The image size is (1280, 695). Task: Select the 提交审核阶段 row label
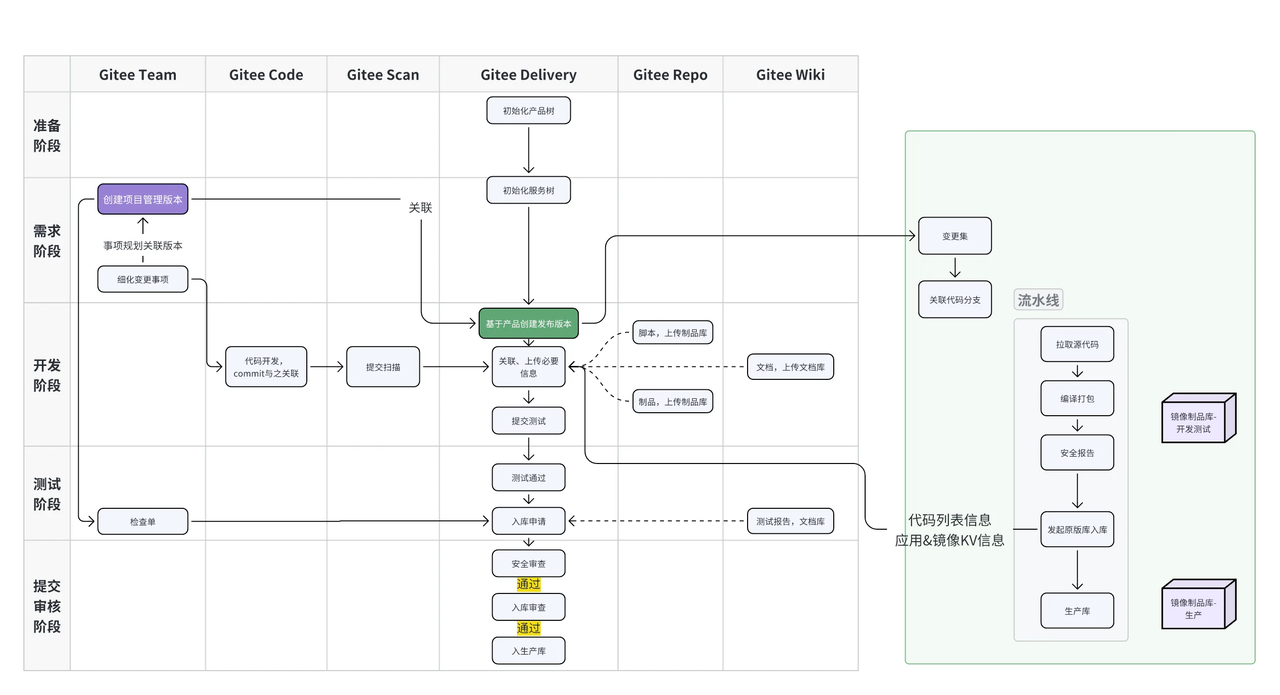[47, 606]
